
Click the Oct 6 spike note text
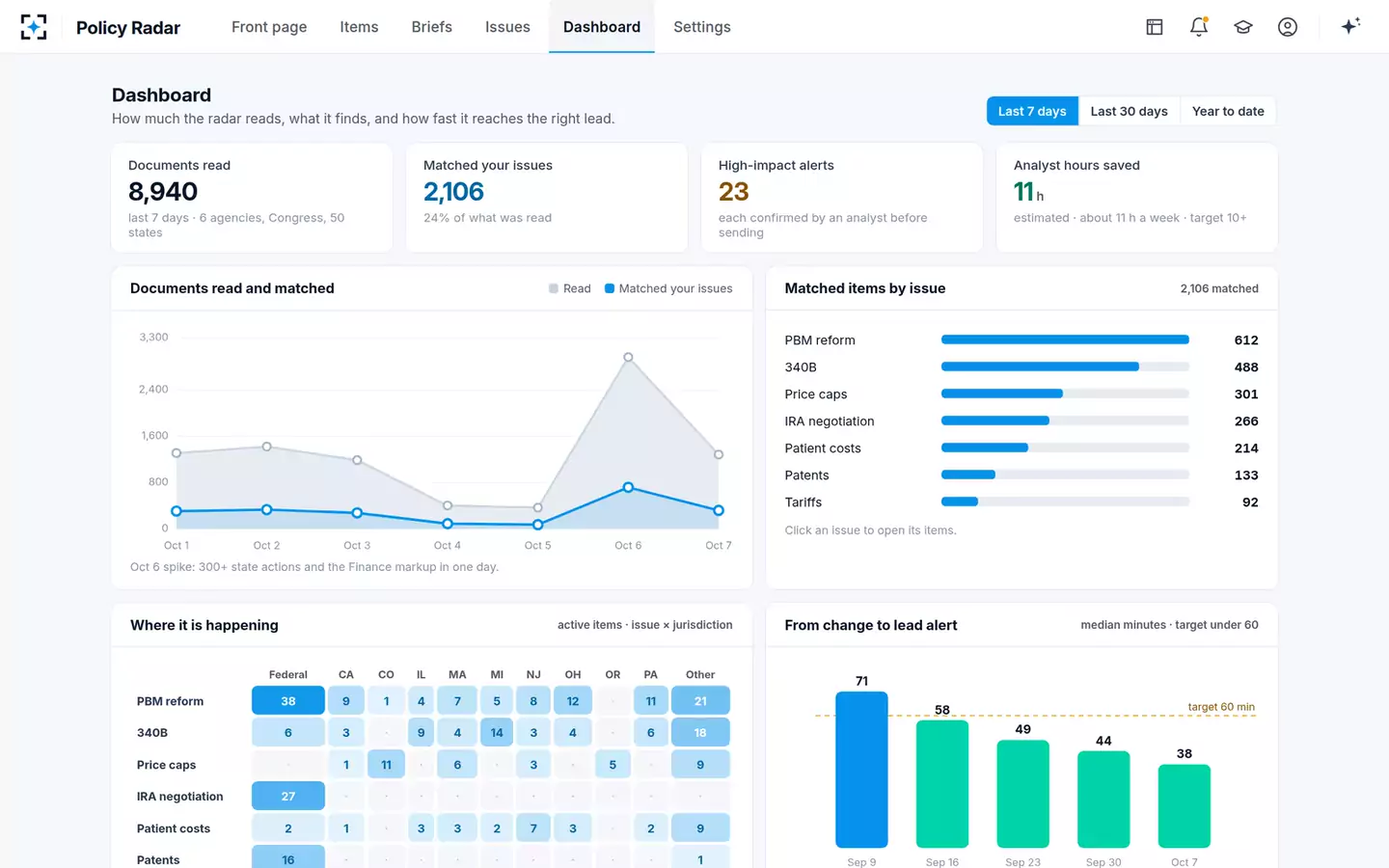click(x=314, y=567)
